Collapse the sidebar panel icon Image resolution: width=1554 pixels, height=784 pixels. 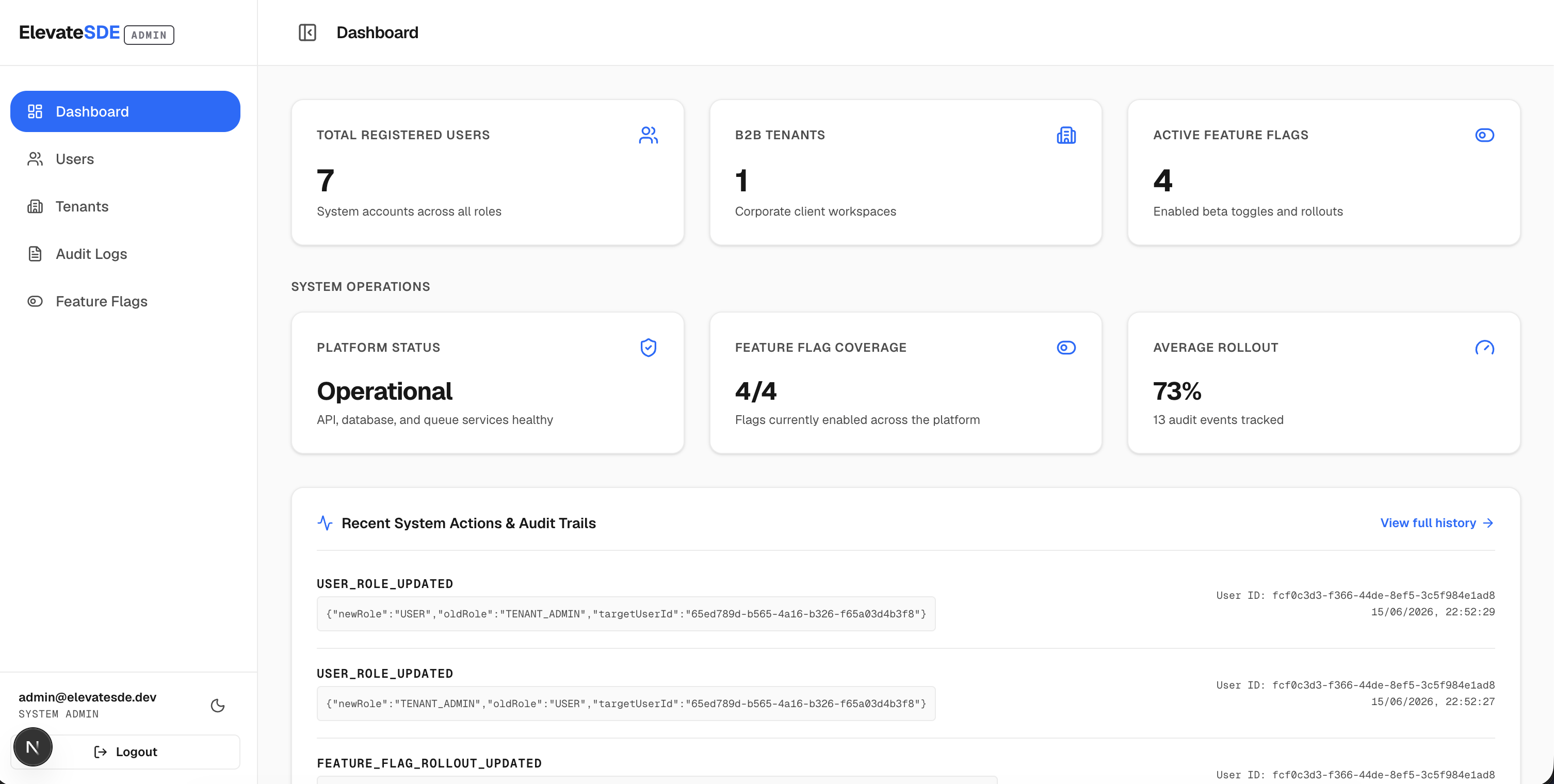pyautogui.click(x=307, y=32)
